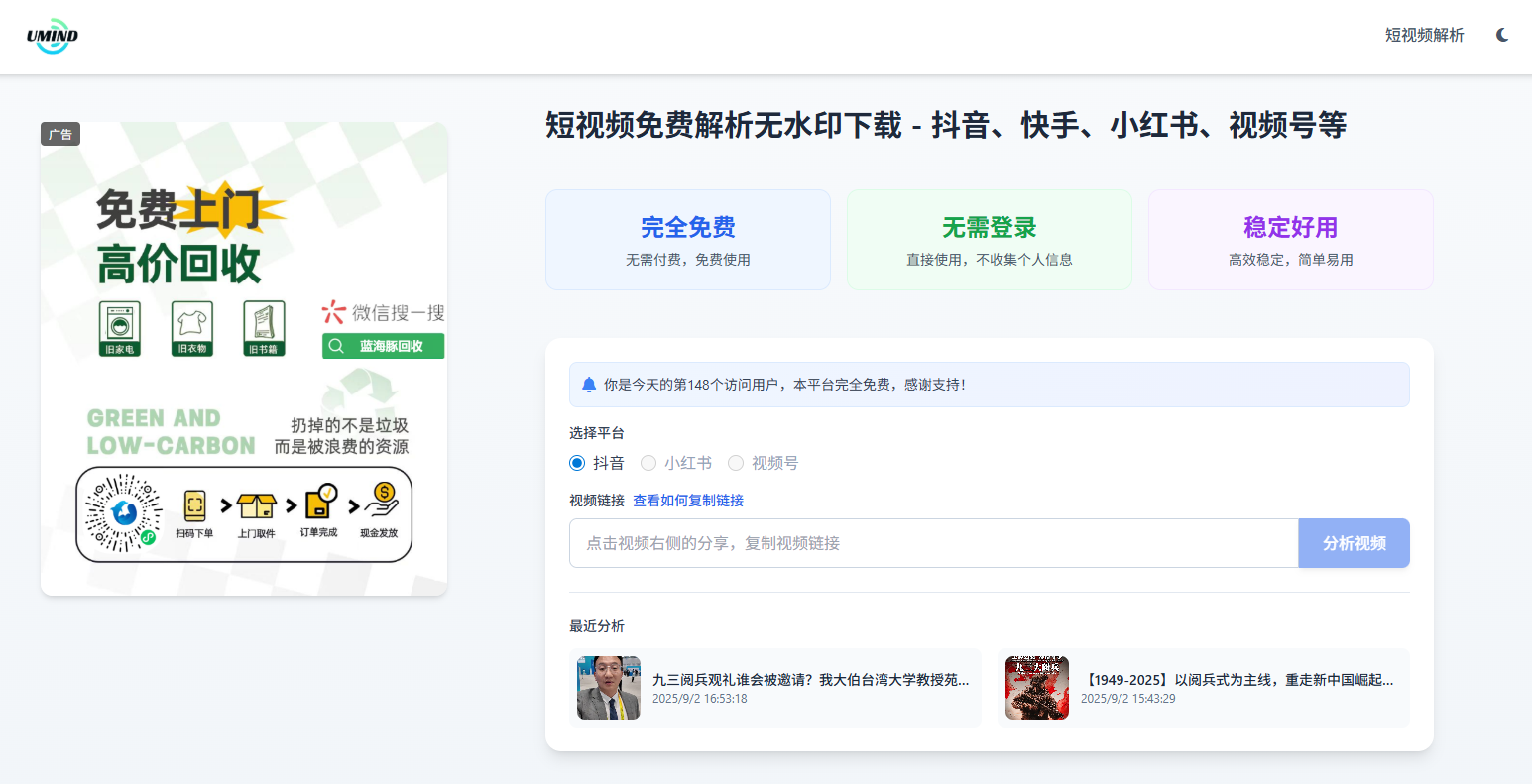The height and width of the screenshot is (784, 1532).
Task: Click the 现金发放 money hand icon
Action: pyautogui.click(x=381, y=501)
